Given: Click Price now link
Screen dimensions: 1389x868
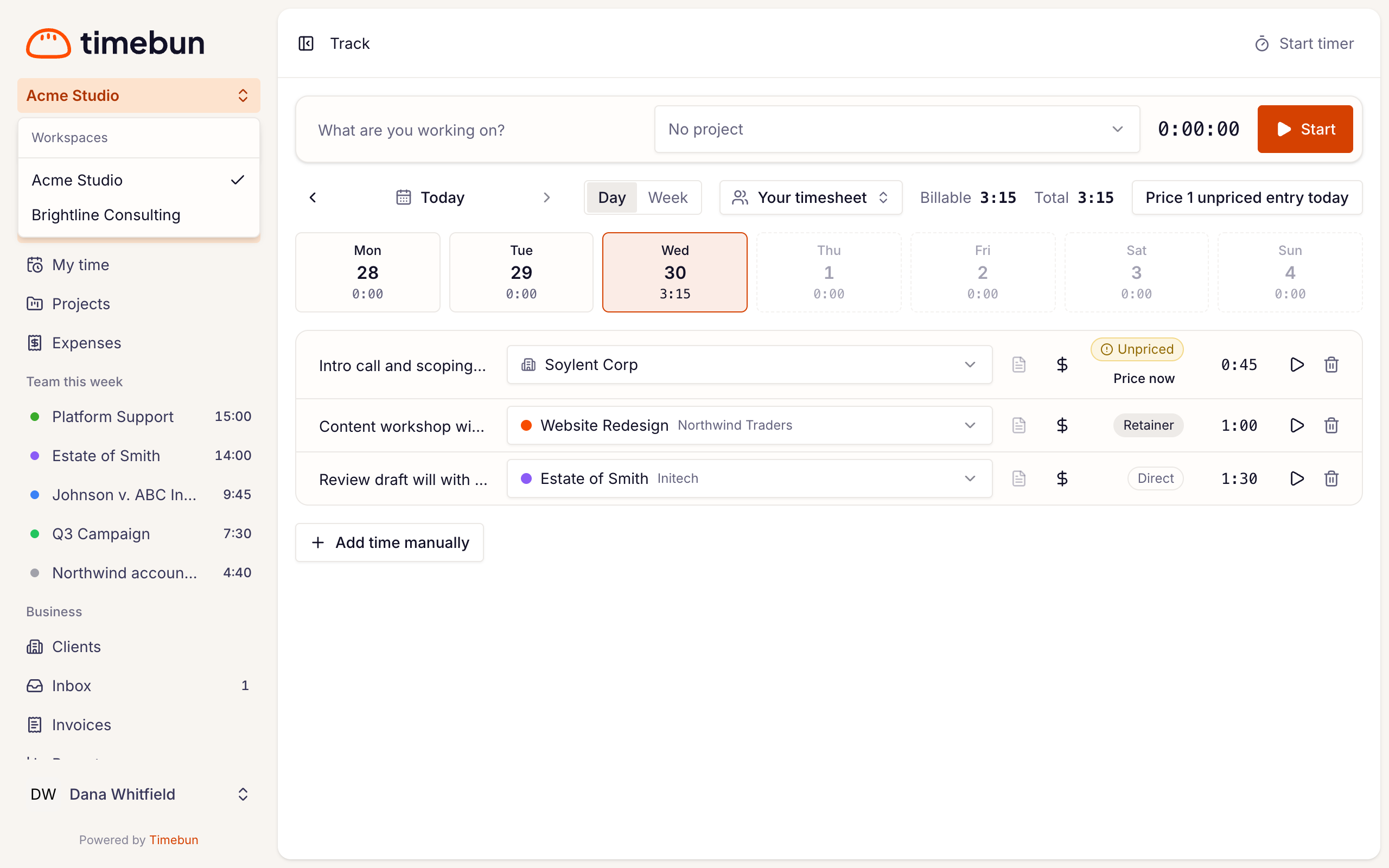Looking at the screenshot, I should click(1143, 378).
